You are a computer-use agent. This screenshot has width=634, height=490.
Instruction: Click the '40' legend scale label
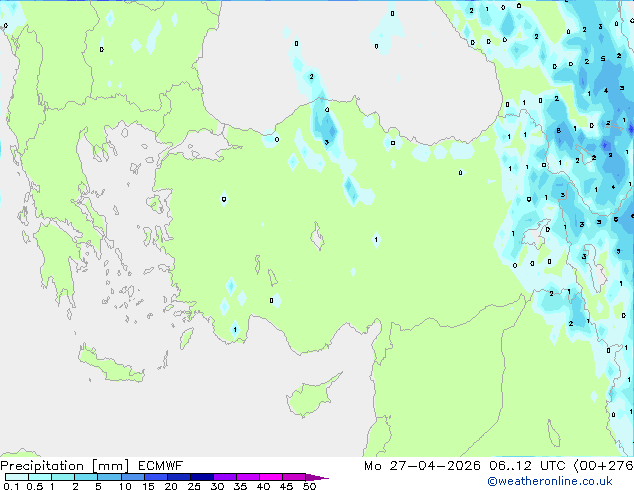263,486
